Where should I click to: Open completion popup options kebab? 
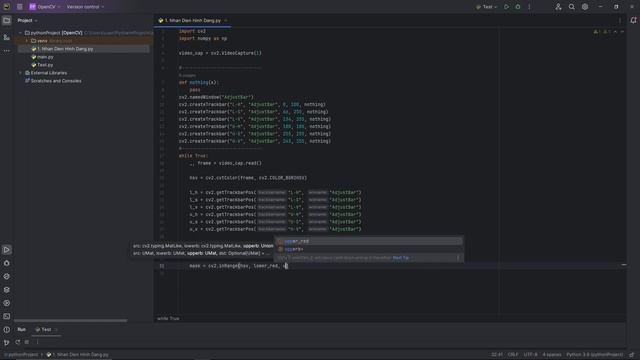pyautogui.click(x=458, y=258)
